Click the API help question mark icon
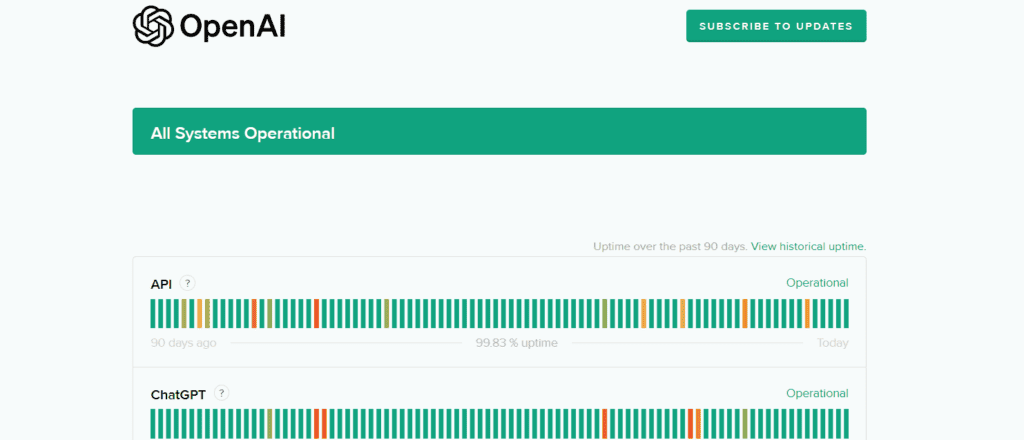1024x440 pixels. click(x=187, y=283)
